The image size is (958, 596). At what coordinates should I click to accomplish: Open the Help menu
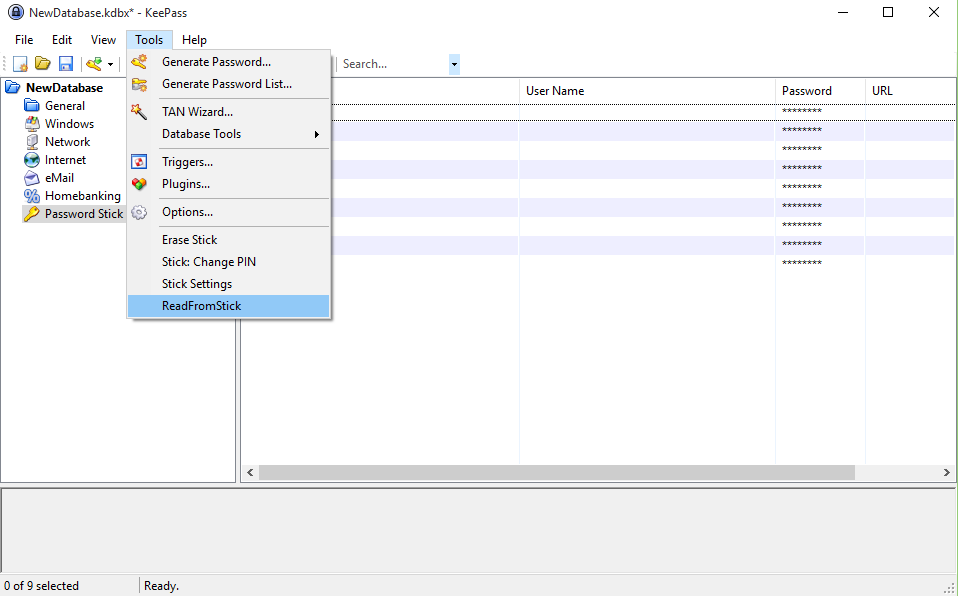point(194,40)
